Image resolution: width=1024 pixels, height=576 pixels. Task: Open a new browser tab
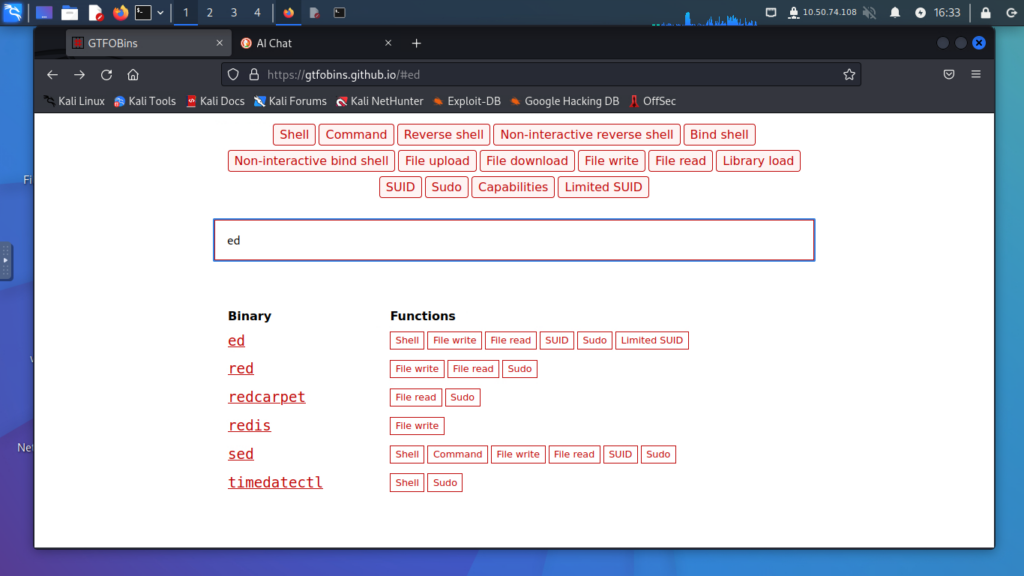pos(417,43)
